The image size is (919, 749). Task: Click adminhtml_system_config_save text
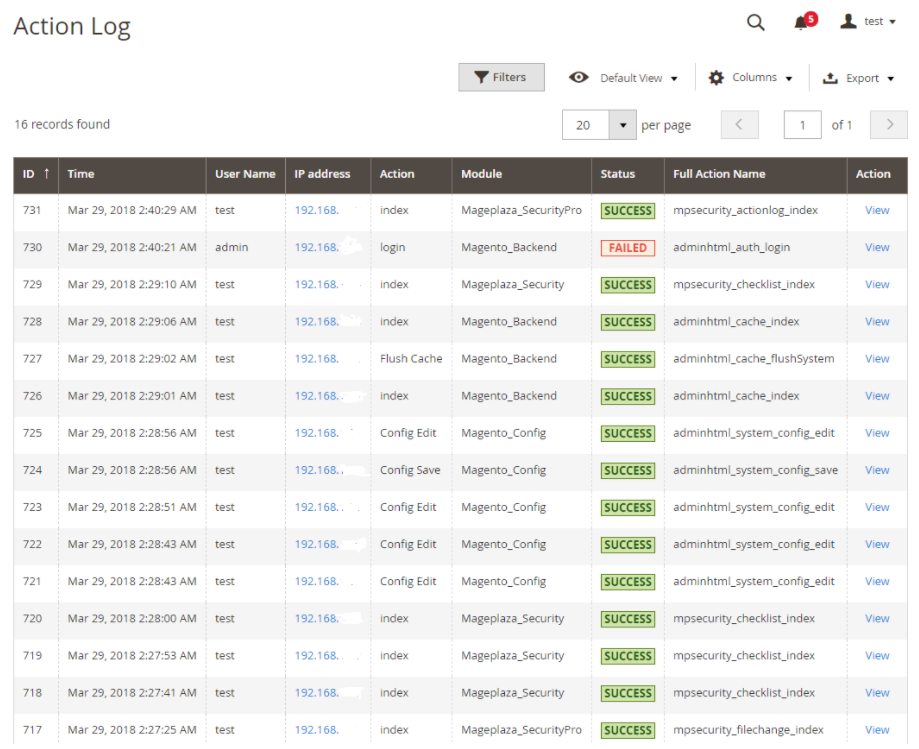tap(755, 470)
